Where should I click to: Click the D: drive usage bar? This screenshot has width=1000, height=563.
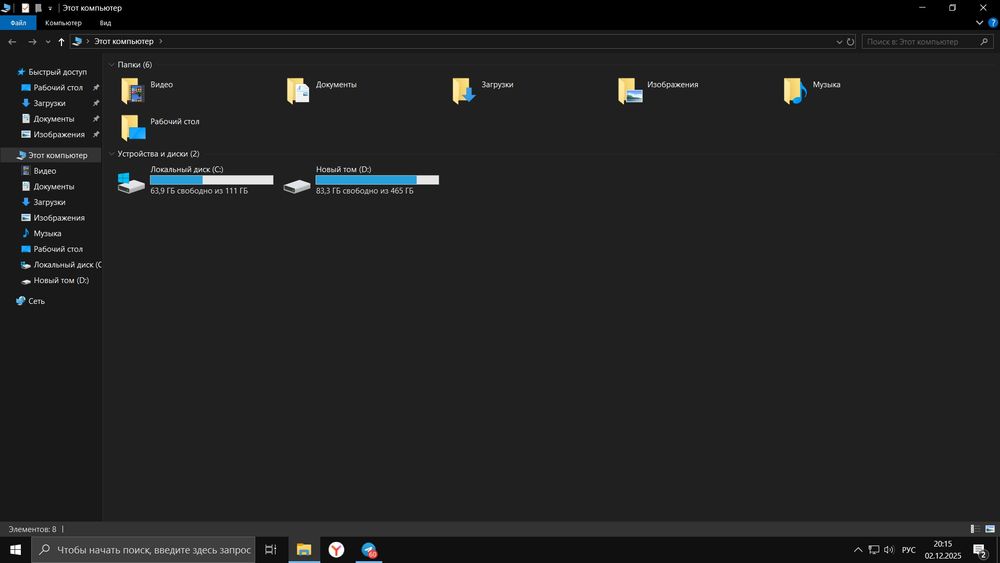coord(378,180)
